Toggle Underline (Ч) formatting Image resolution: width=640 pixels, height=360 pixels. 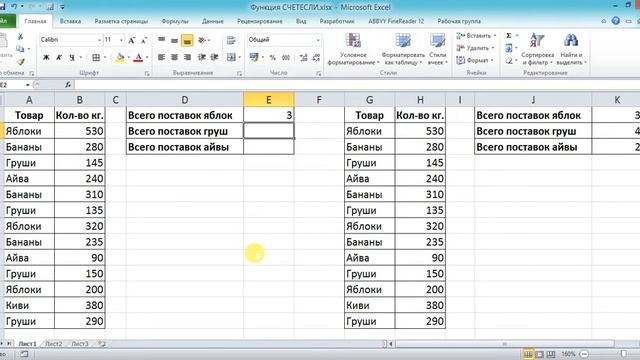click(72, 58)
